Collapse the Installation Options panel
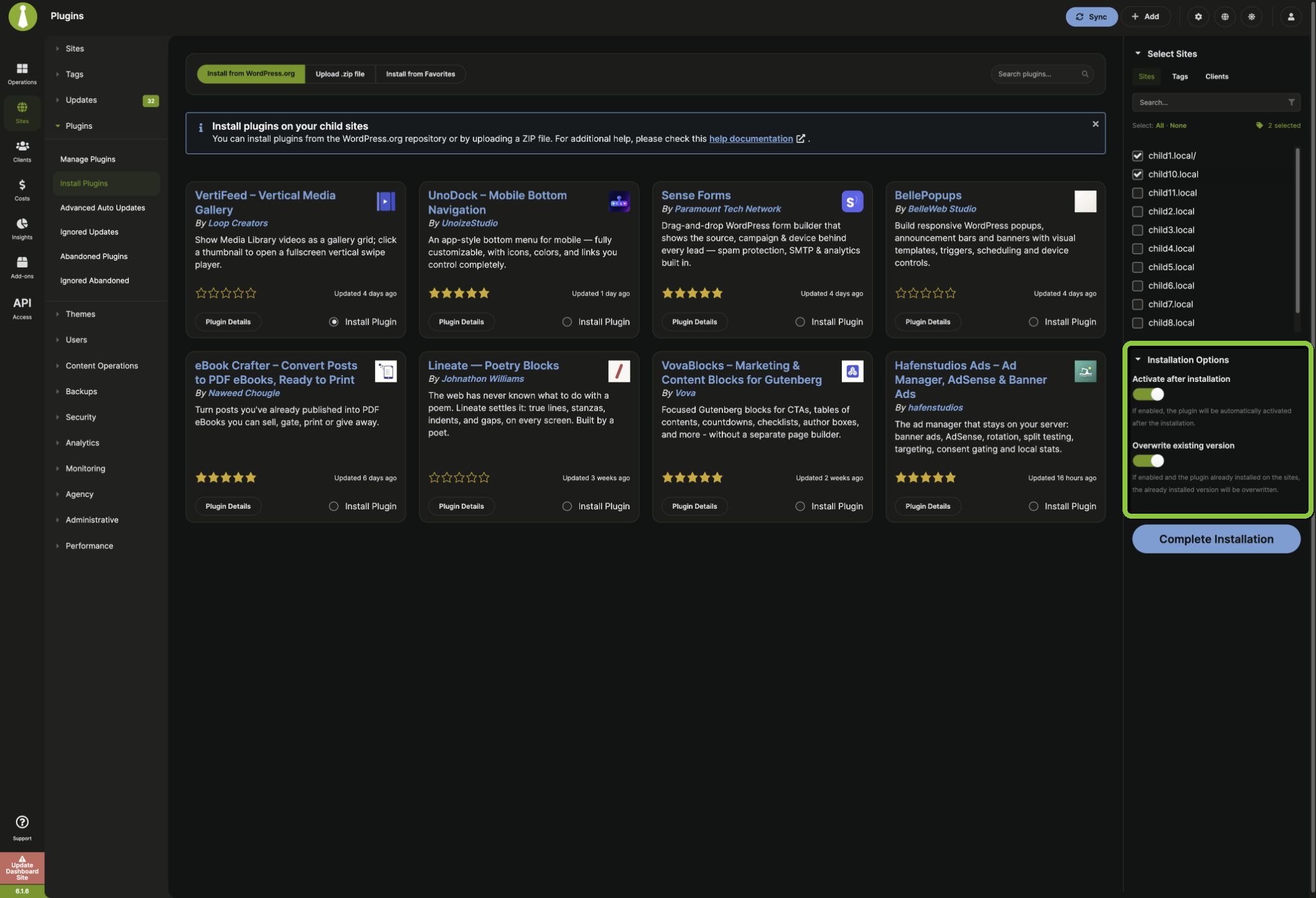The height and width of the screenshot is (898, 1316). 1137,359
